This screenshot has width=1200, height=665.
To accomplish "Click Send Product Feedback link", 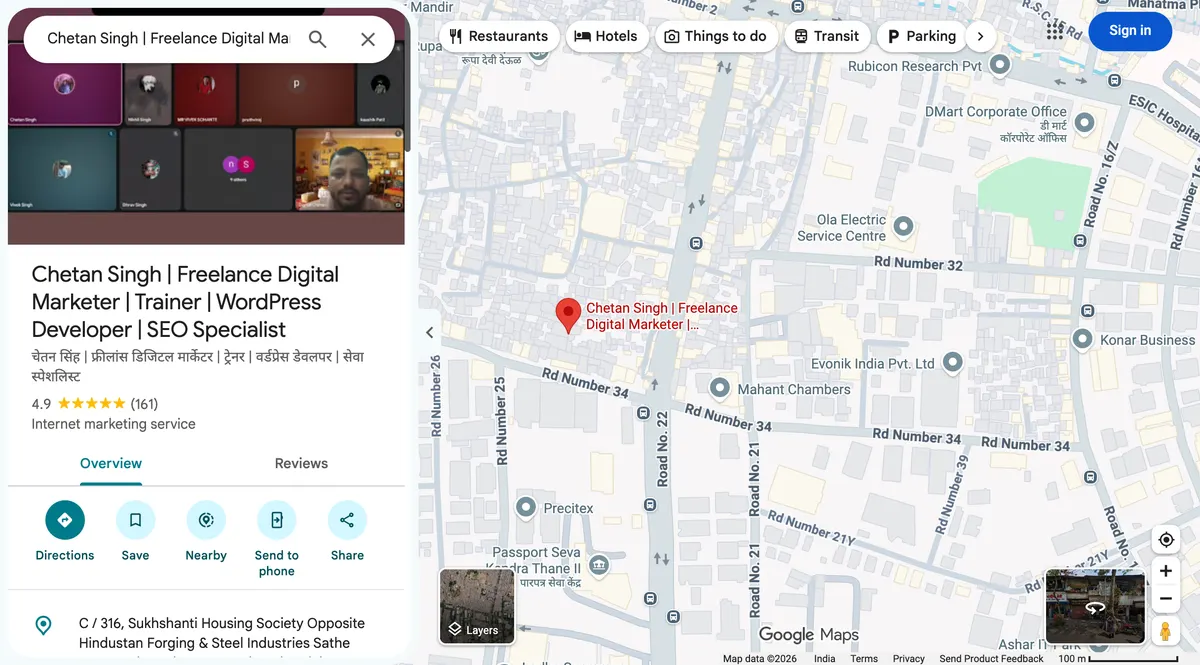I will tap(991, 658).
